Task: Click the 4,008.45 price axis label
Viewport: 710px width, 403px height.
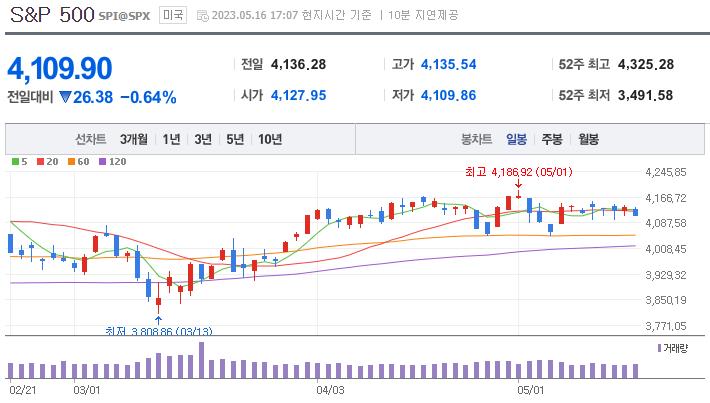Action: point(666,249)
